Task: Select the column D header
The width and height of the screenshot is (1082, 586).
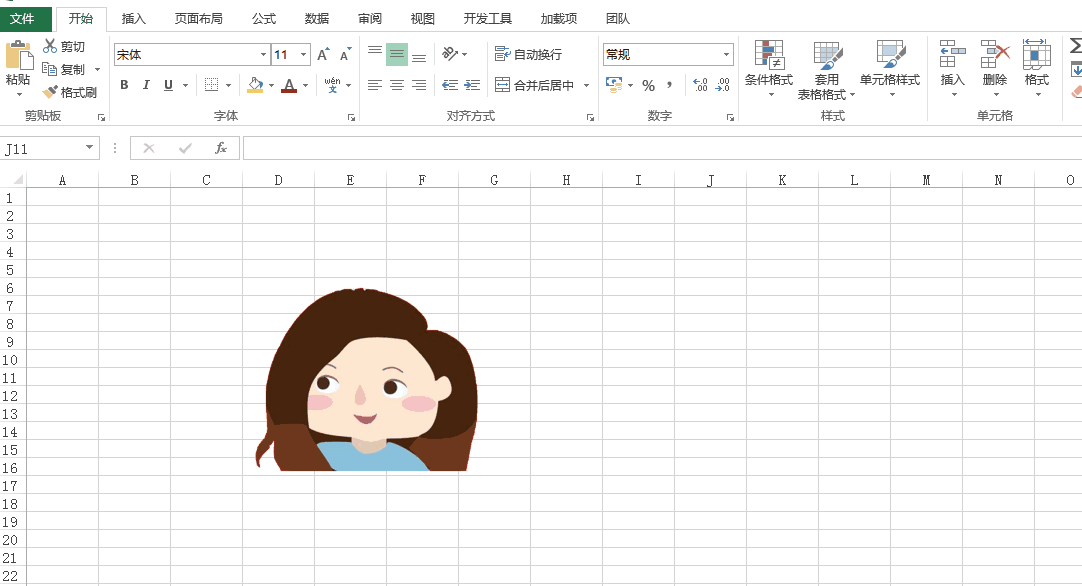Action: pos(278,180)
